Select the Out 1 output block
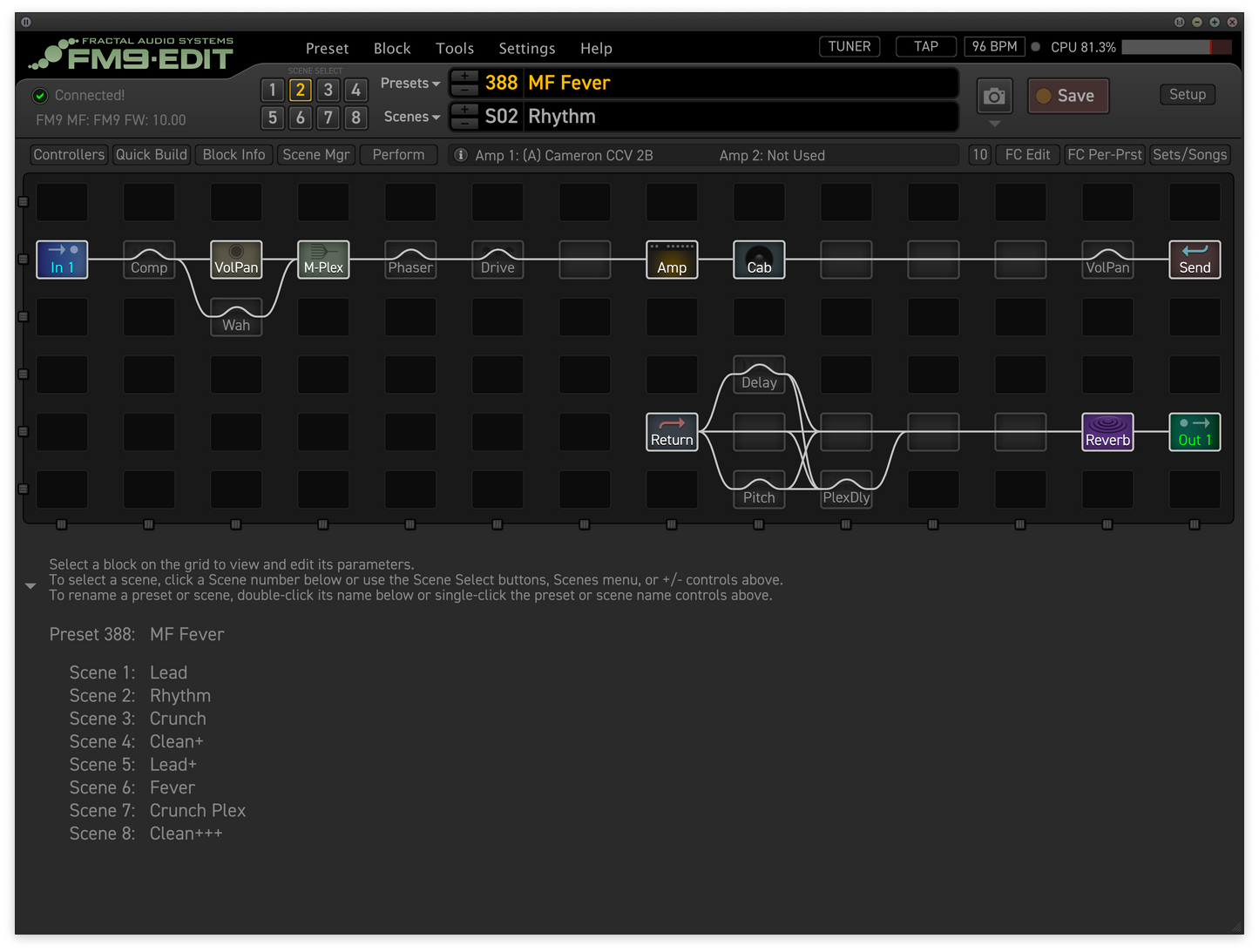 [x=1194, y=432]
